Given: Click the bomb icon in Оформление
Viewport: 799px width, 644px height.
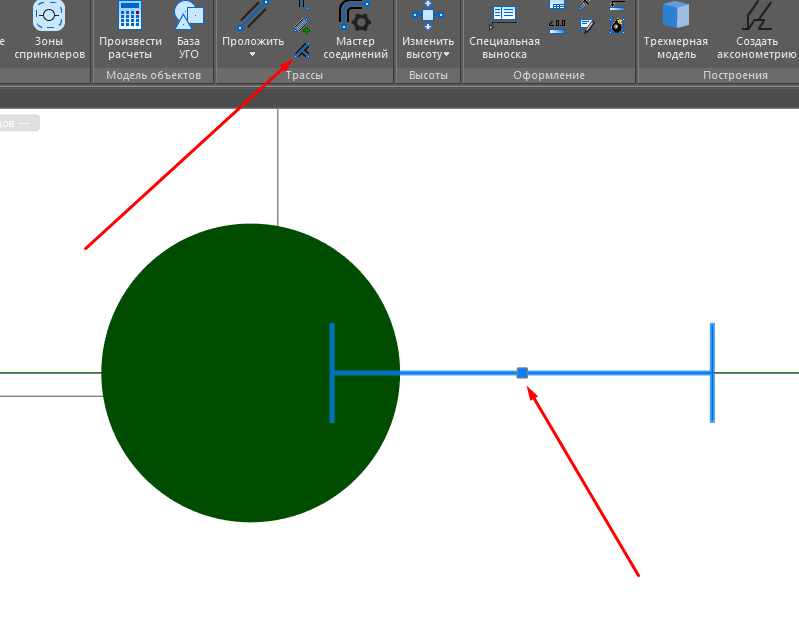Looking at the screenshot, I should 617,25.
